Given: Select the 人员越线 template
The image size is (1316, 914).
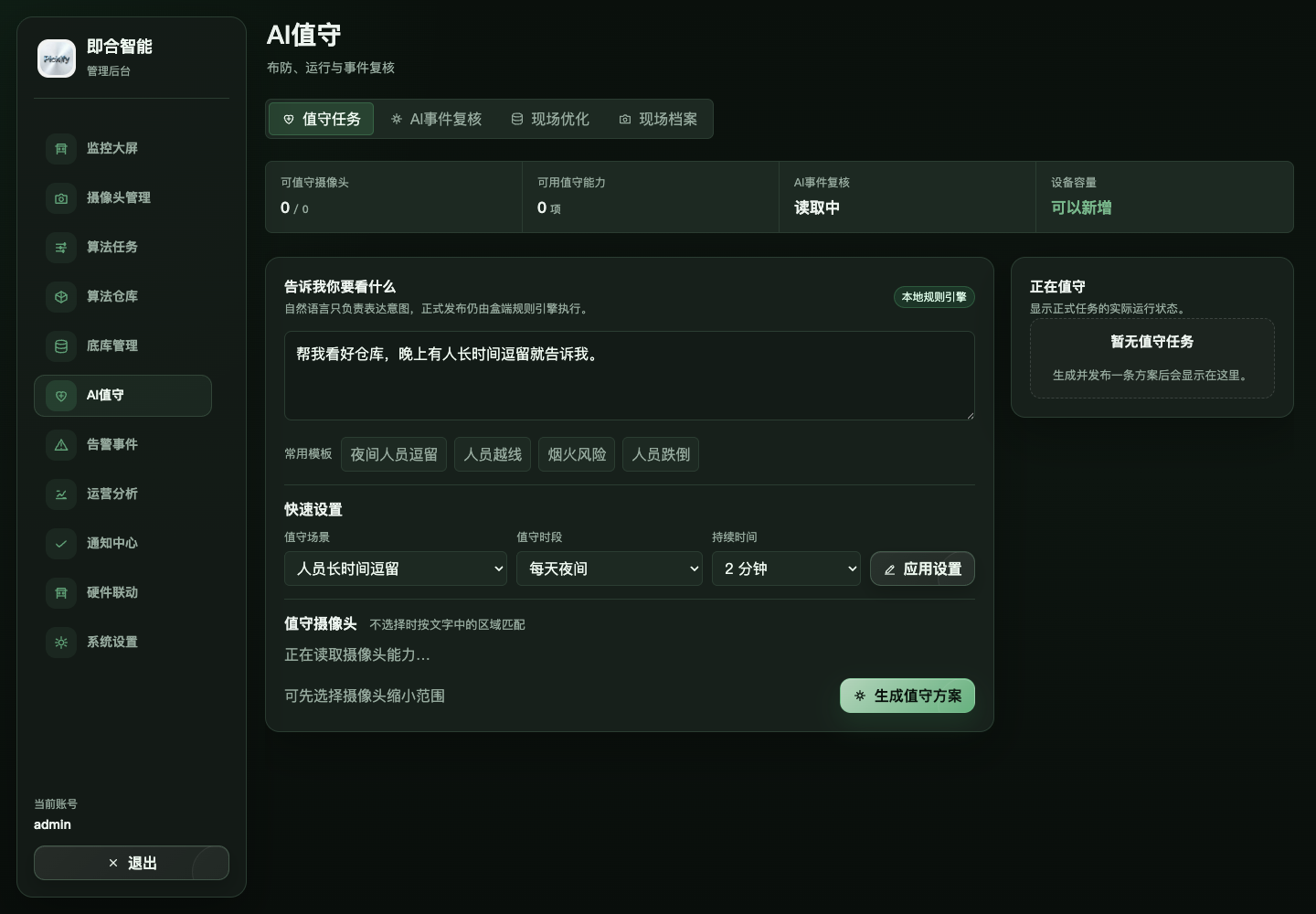Looking at the screenshot, I should tap(493, 454).
